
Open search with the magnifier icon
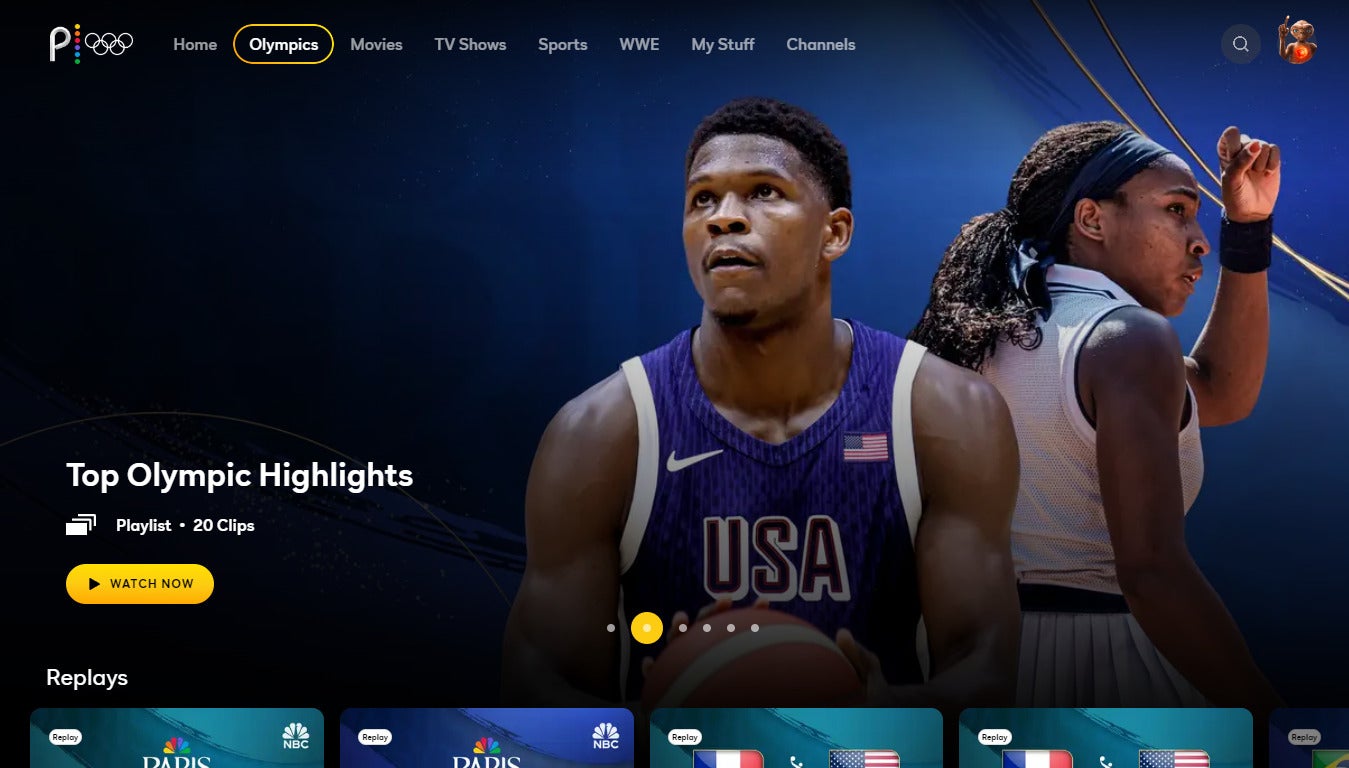(x=1241, y=44)
